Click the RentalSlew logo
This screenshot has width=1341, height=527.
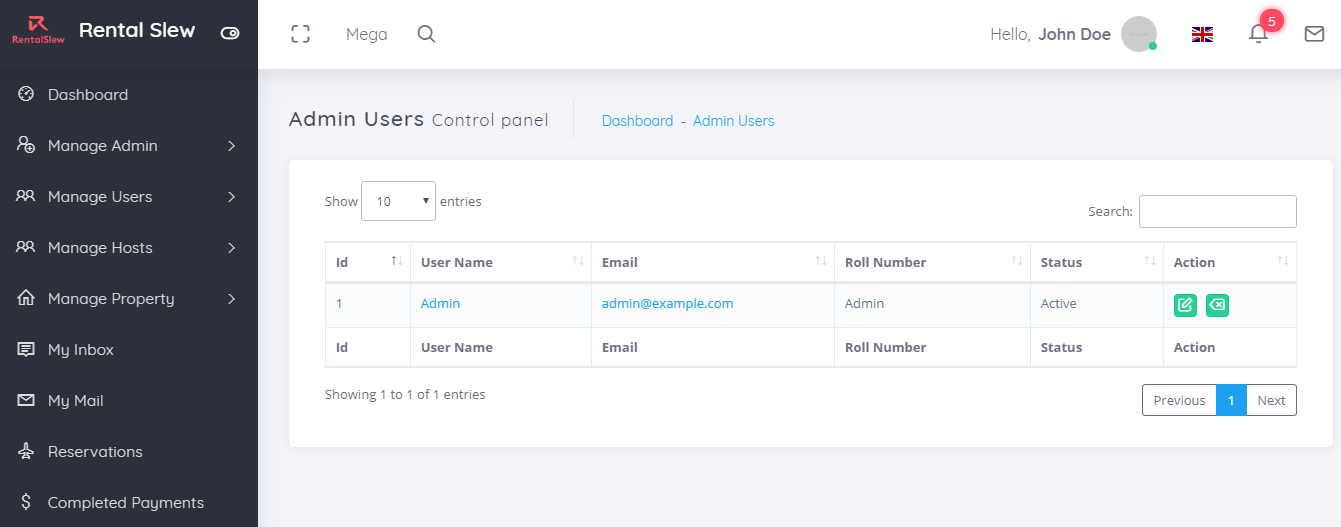tap(33, 31)
